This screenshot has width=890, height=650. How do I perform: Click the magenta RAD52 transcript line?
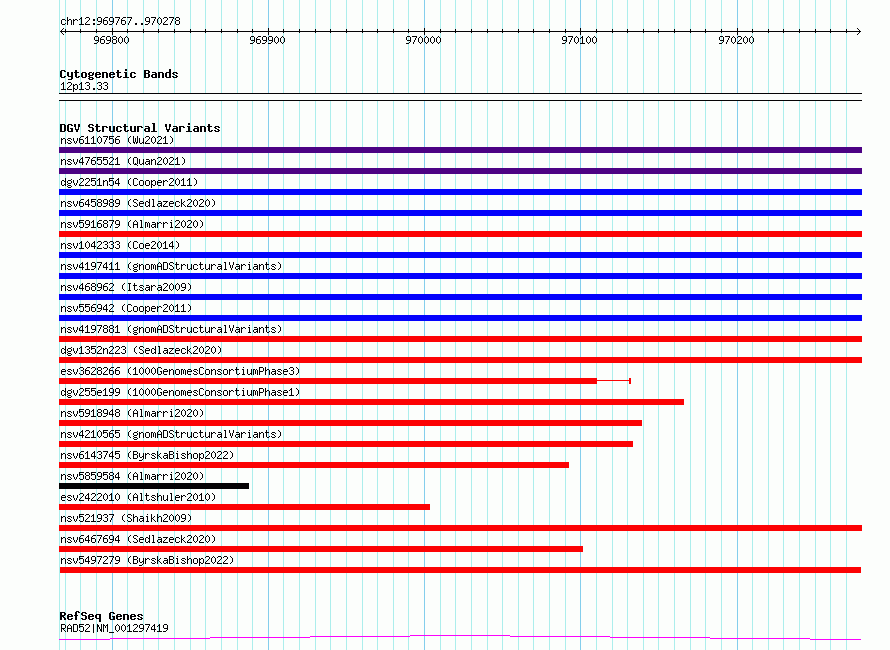(x=460, y=638)
